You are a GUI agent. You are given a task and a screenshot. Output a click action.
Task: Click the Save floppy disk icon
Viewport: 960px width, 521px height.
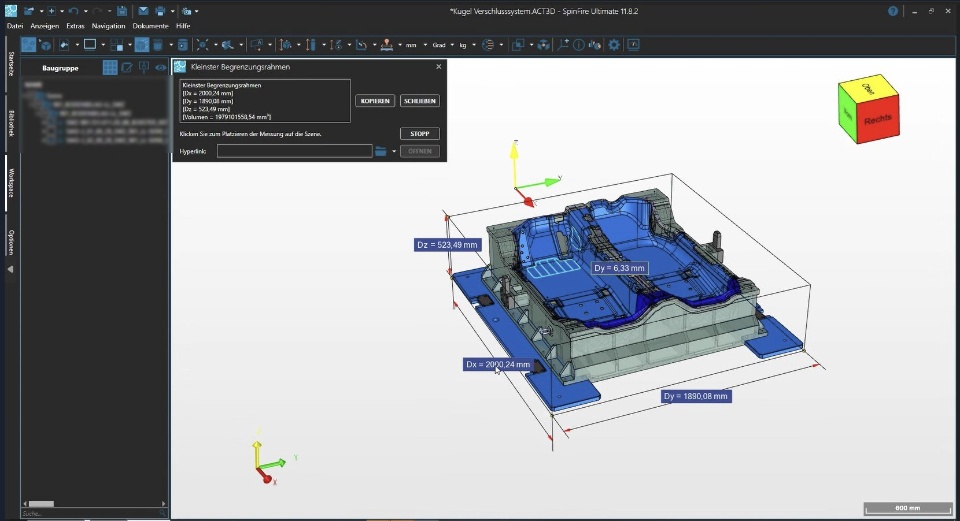click(122, 11)
